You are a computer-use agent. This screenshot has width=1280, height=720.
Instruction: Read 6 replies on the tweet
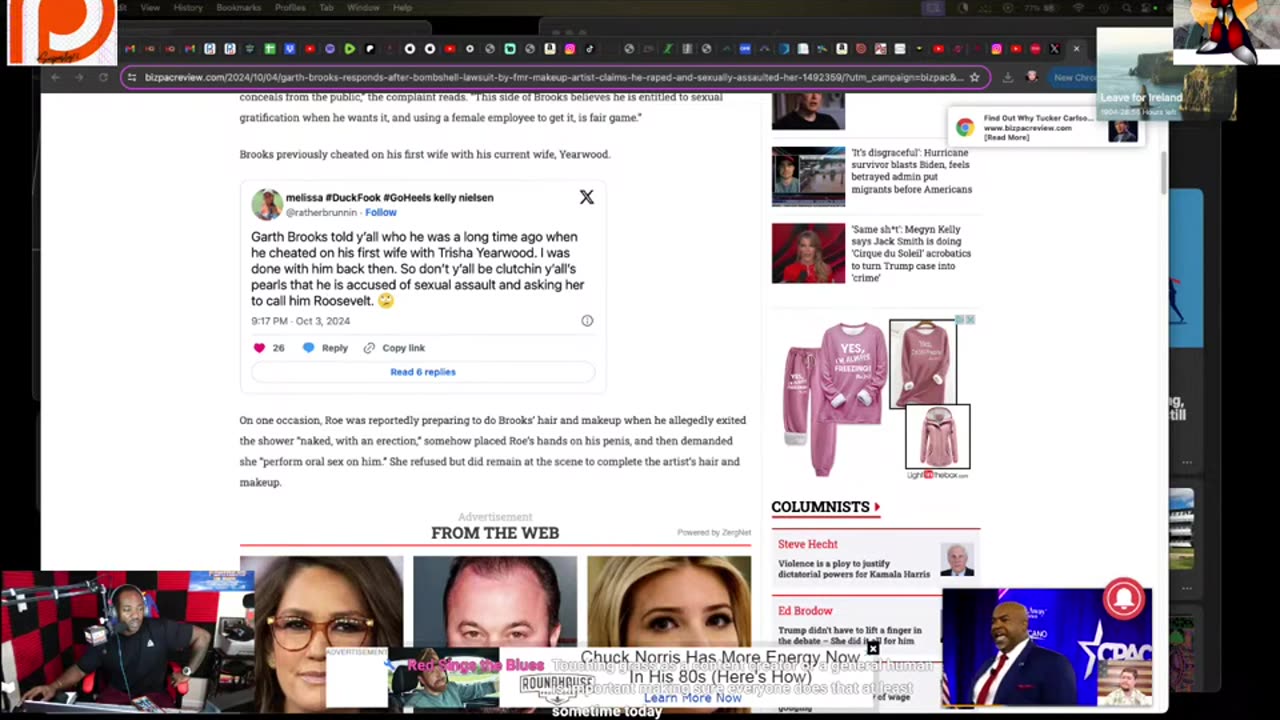pos(422,372)
